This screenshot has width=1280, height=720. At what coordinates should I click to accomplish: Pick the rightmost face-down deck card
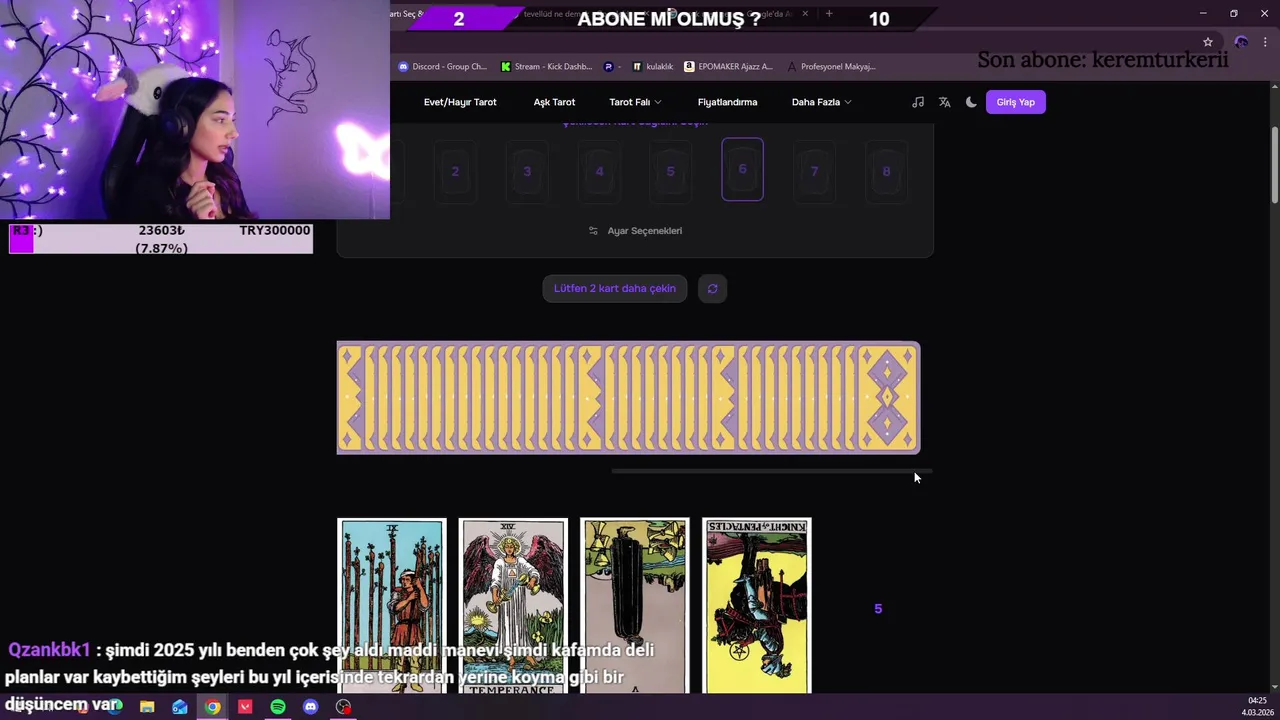click(887, 398)
